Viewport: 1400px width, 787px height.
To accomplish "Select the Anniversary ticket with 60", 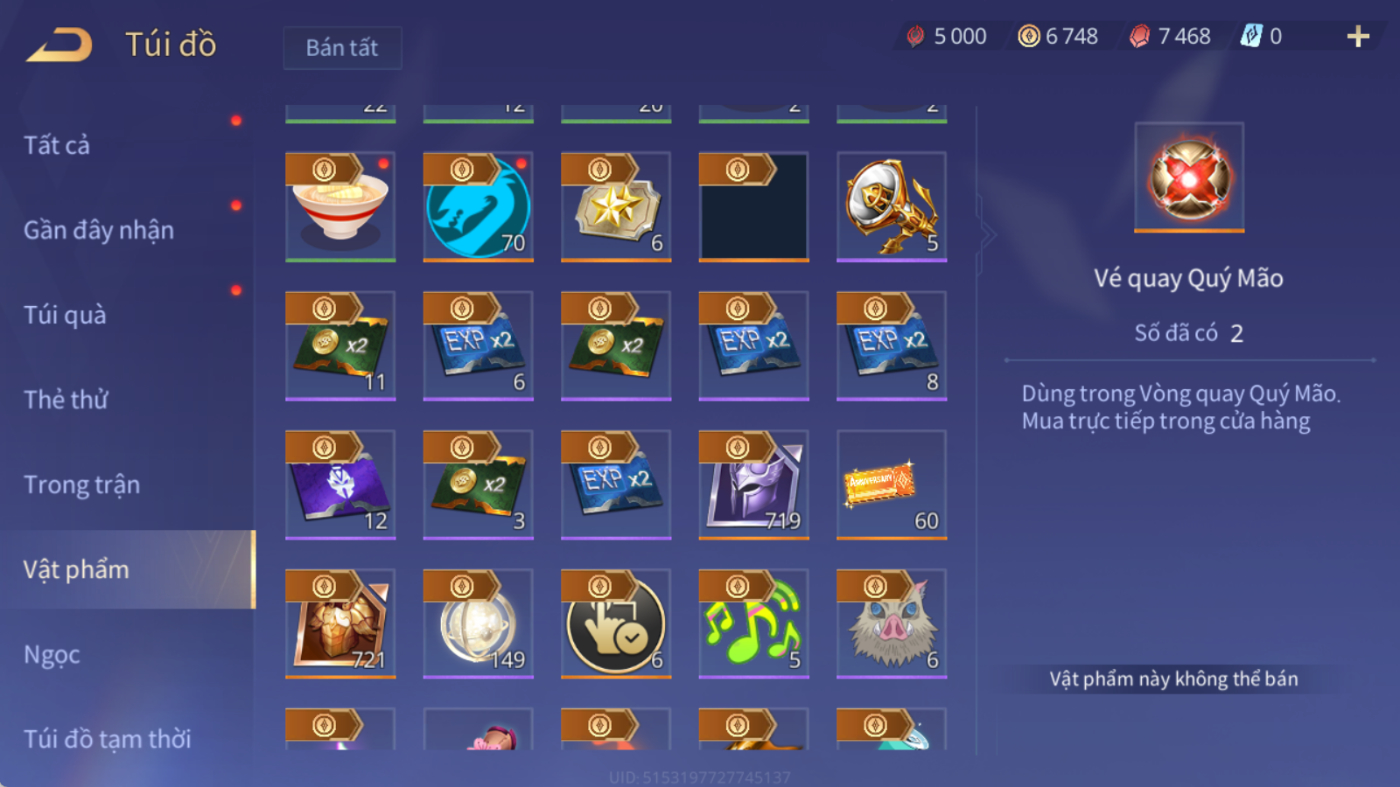I will (x=892, y=485).
